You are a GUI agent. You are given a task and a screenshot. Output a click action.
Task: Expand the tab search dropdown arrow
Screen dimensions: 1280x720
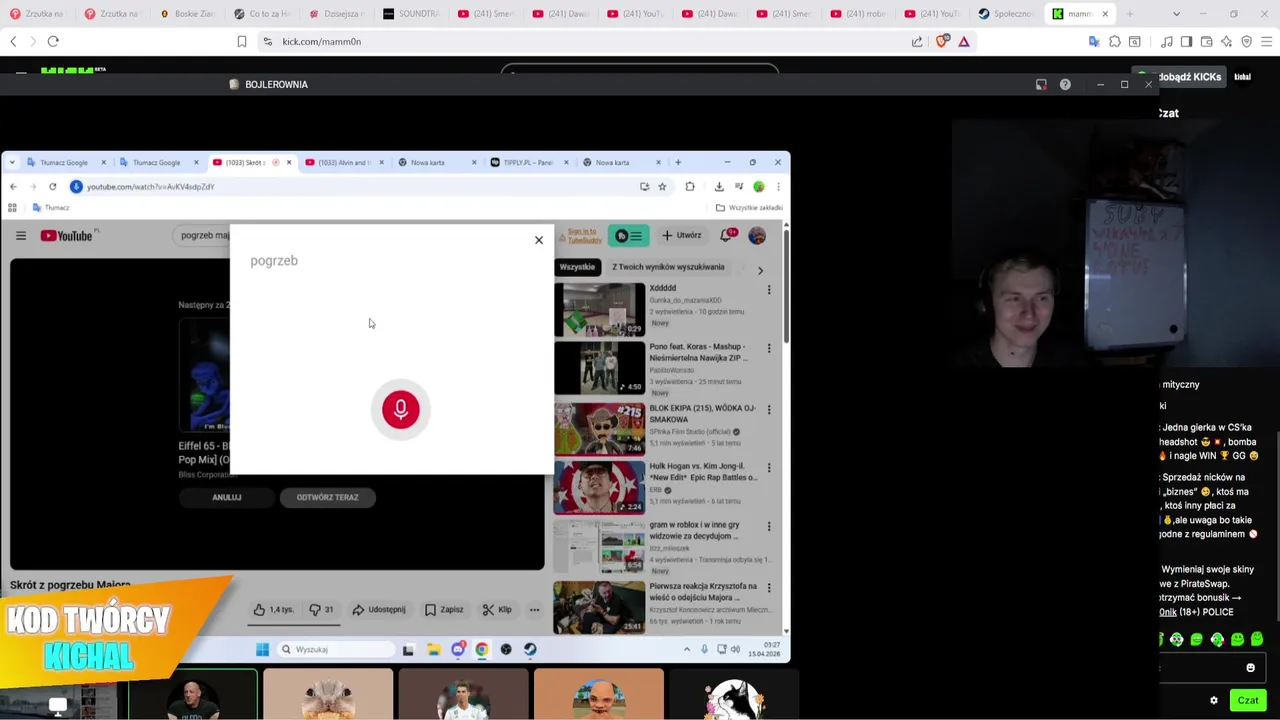coord(1176,14)
